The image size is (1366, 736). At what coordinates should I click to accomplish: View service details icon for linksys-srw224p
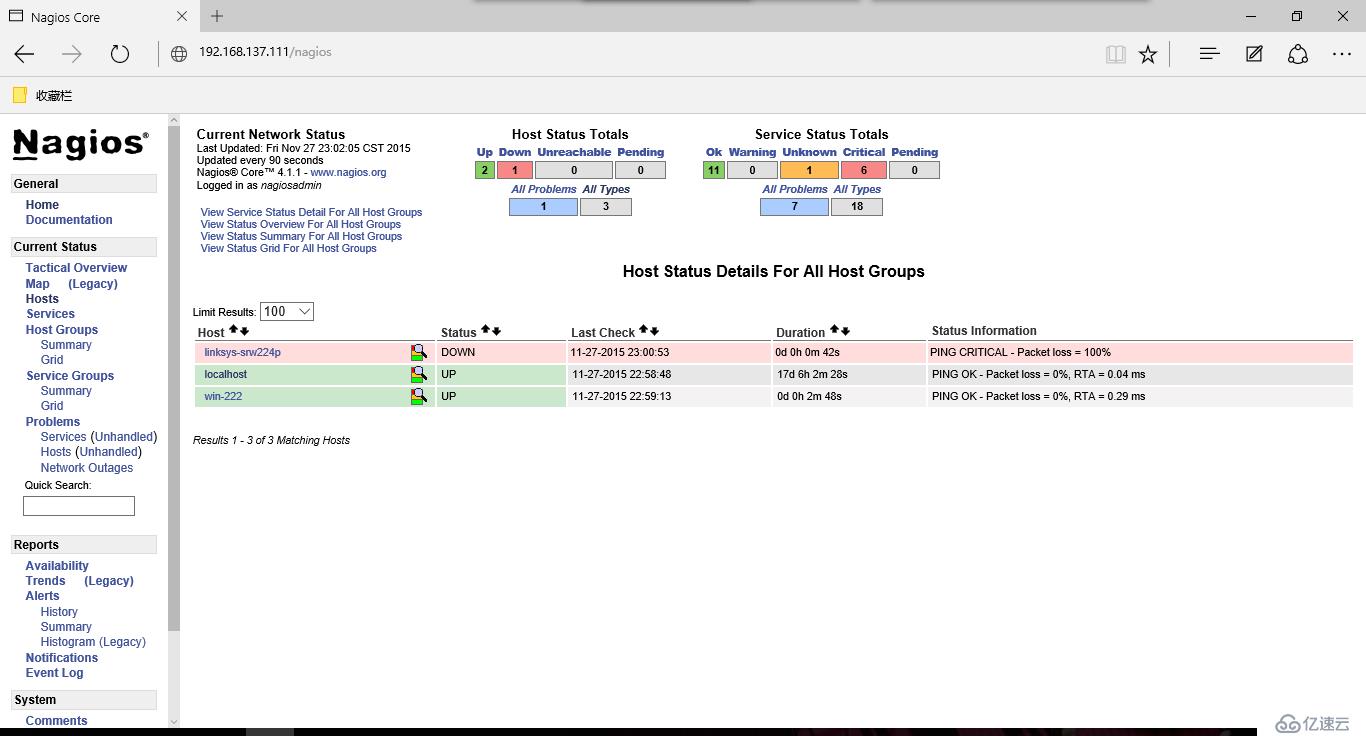click(419, 352)
